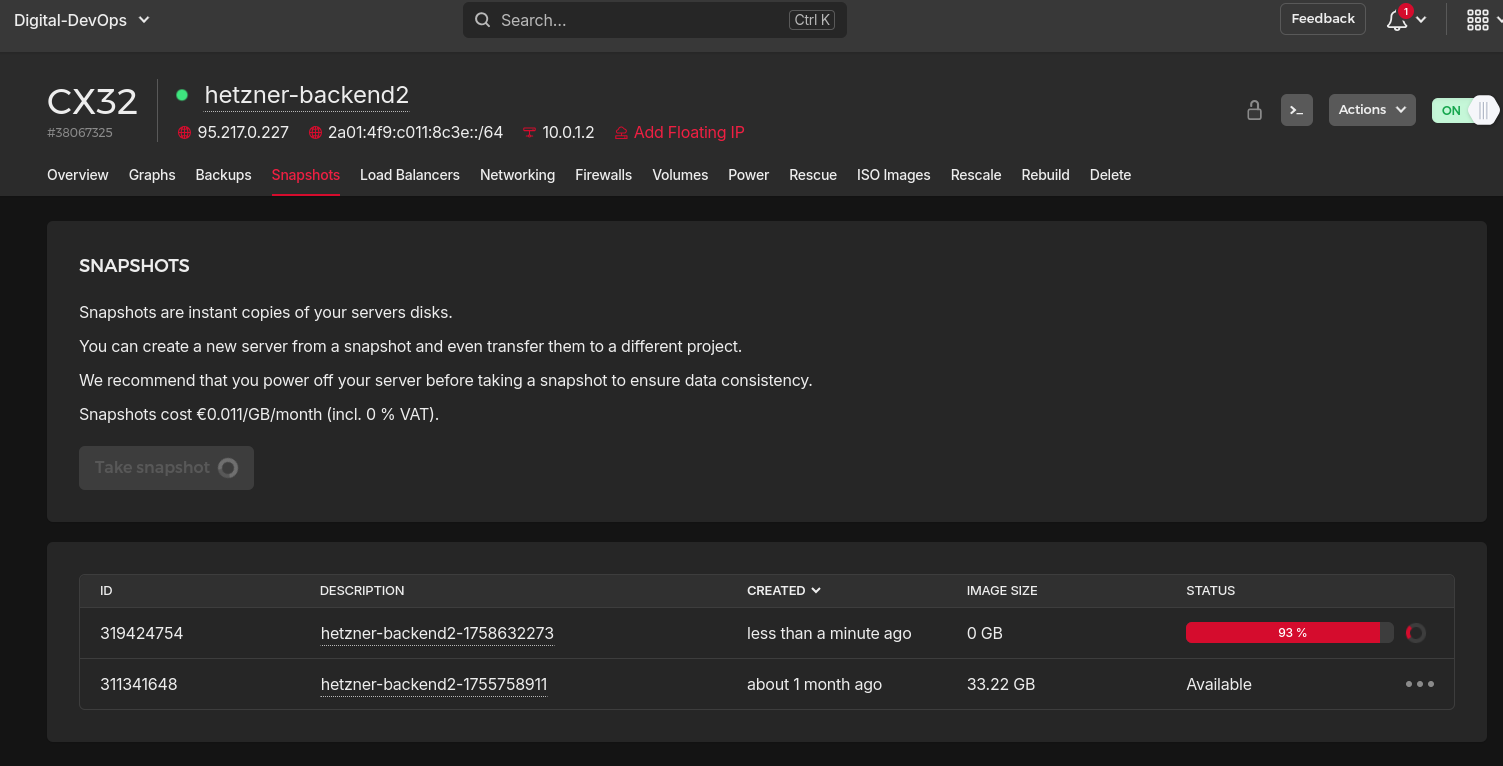Click the Add Floating IP link

(x=689, y=133)
